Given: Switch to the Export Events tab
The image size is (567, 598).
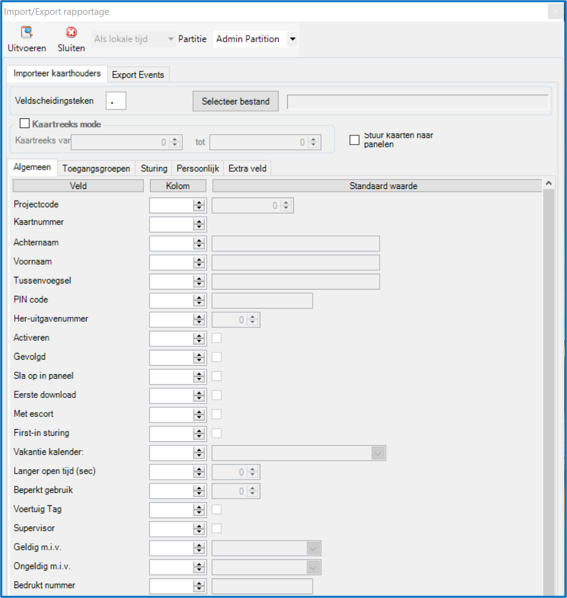Looking at the screenshot, I should click(x=138, y=75).
